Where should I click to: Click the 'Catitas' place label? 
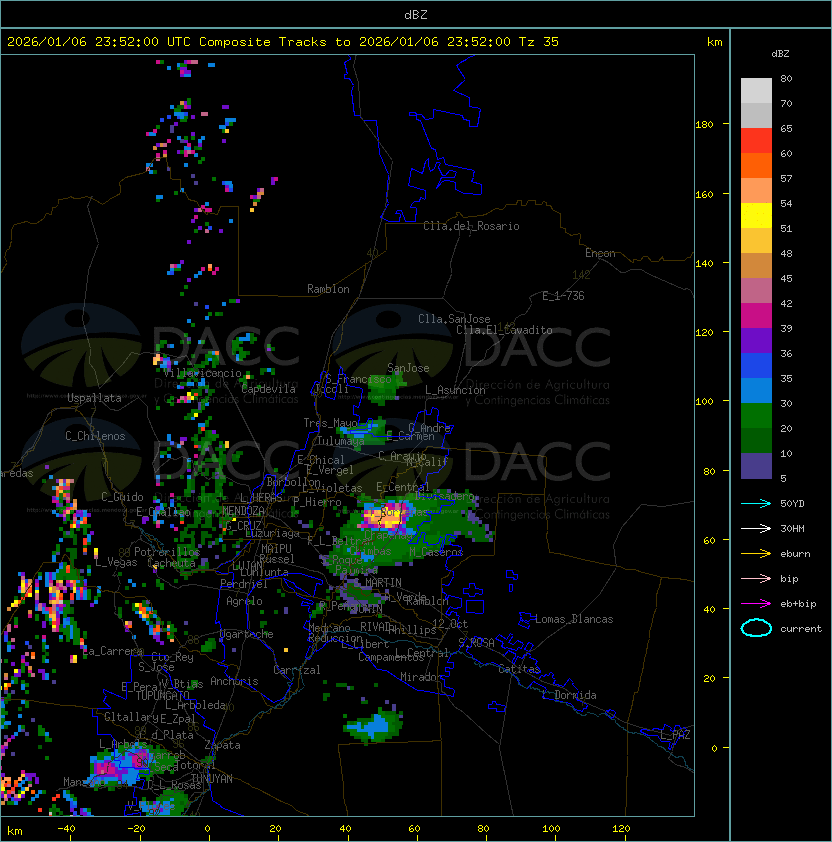[x=519, y=669]
